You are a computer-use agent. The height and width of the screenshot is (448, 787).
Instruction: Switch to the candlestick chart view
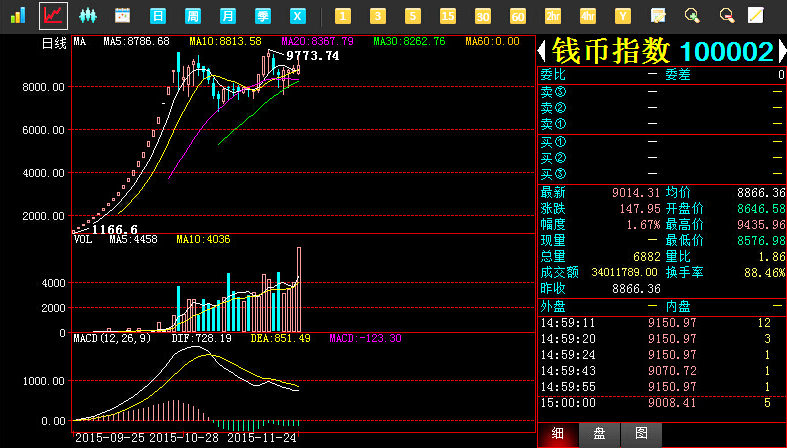tap(87, 16)
